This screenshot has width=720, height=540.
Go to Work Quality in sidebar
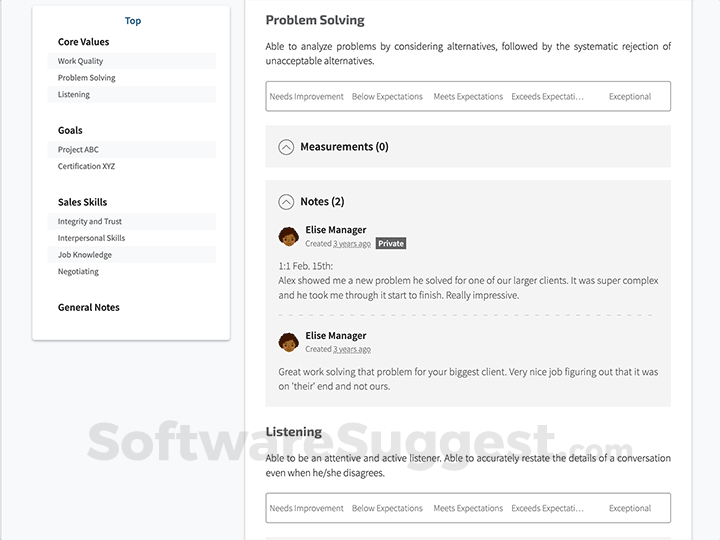pyautogui.click(x=80, y=61)
